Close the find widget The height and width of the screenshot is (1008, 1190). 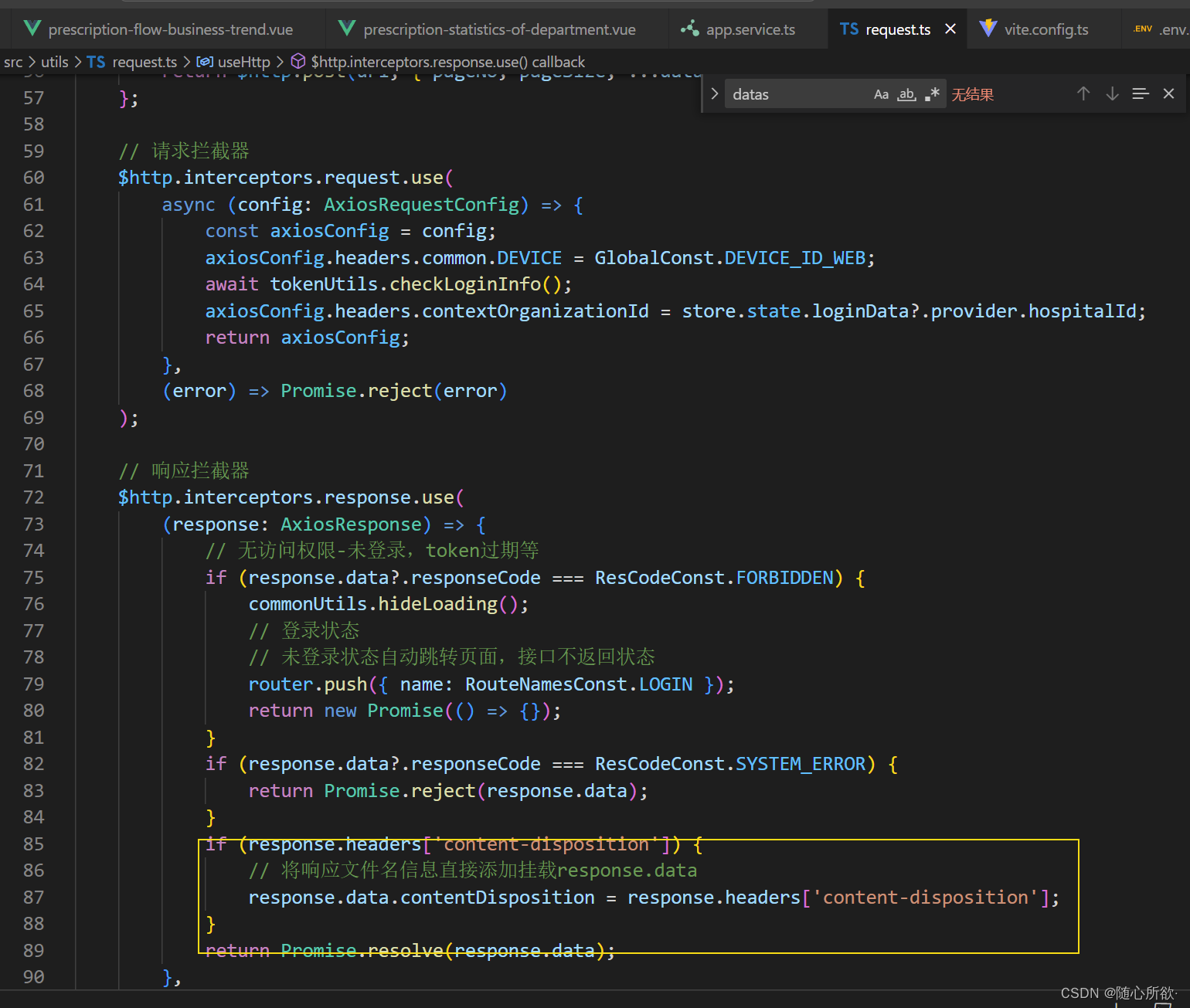(1168, 93)
